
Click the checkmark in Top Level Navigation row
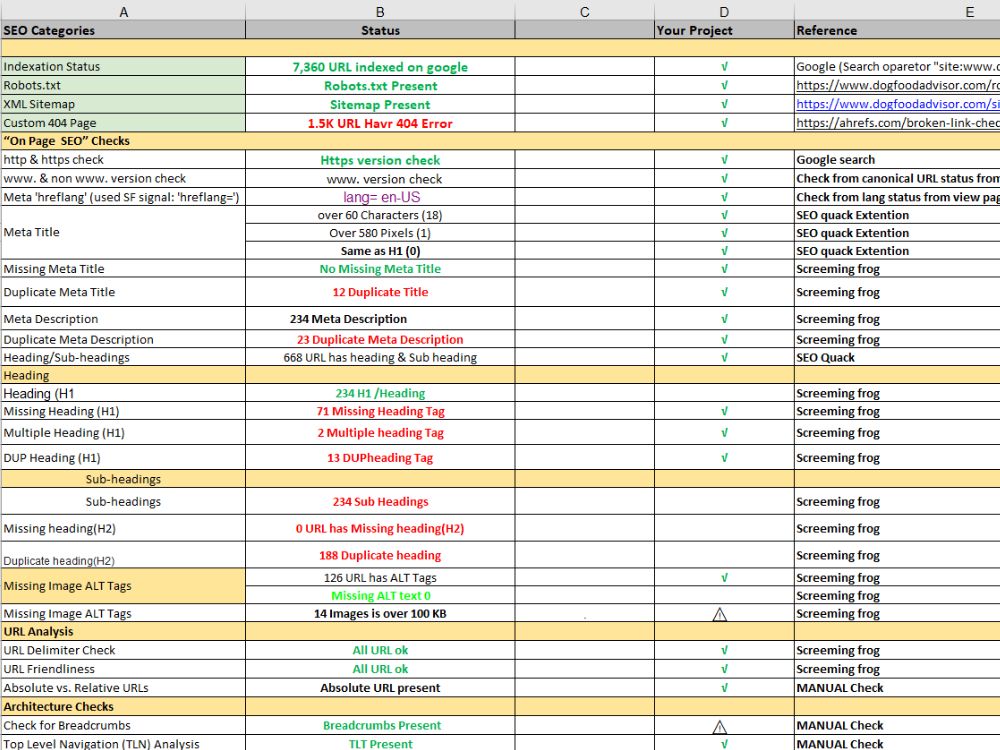click(x=724, y=744)
